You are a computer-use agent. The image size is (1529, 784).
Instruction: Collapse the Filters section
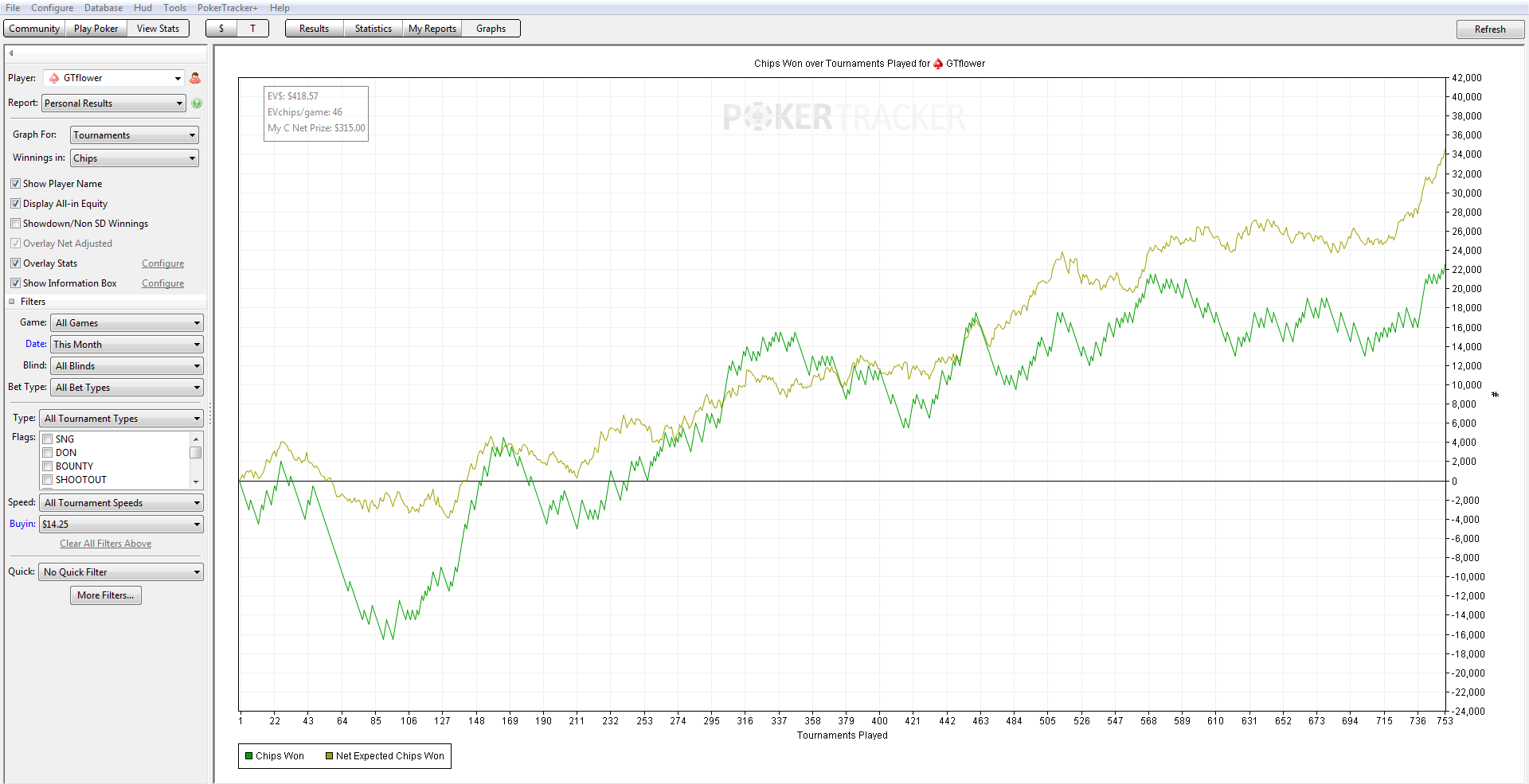pyautogui.click(x=12, y=302)
